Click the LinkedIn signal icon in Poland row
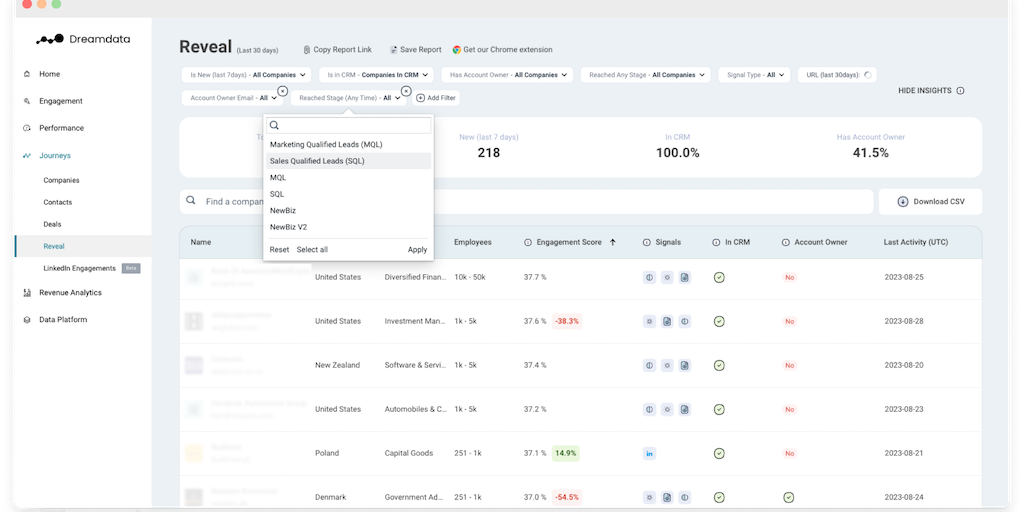This screenshot has width=1024, height=512. [x=650, y=453]
